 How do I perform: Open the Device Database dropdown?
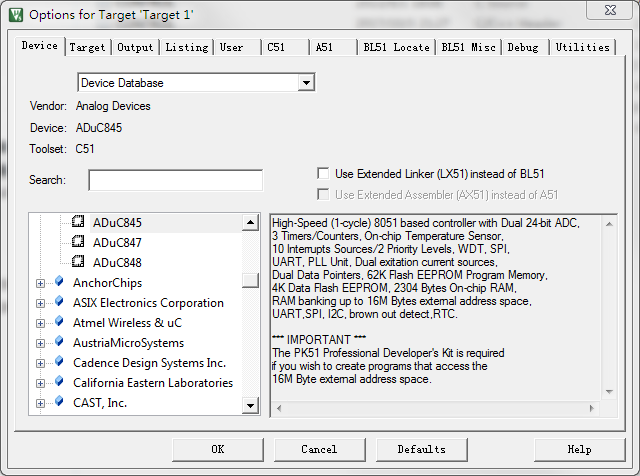306,83
